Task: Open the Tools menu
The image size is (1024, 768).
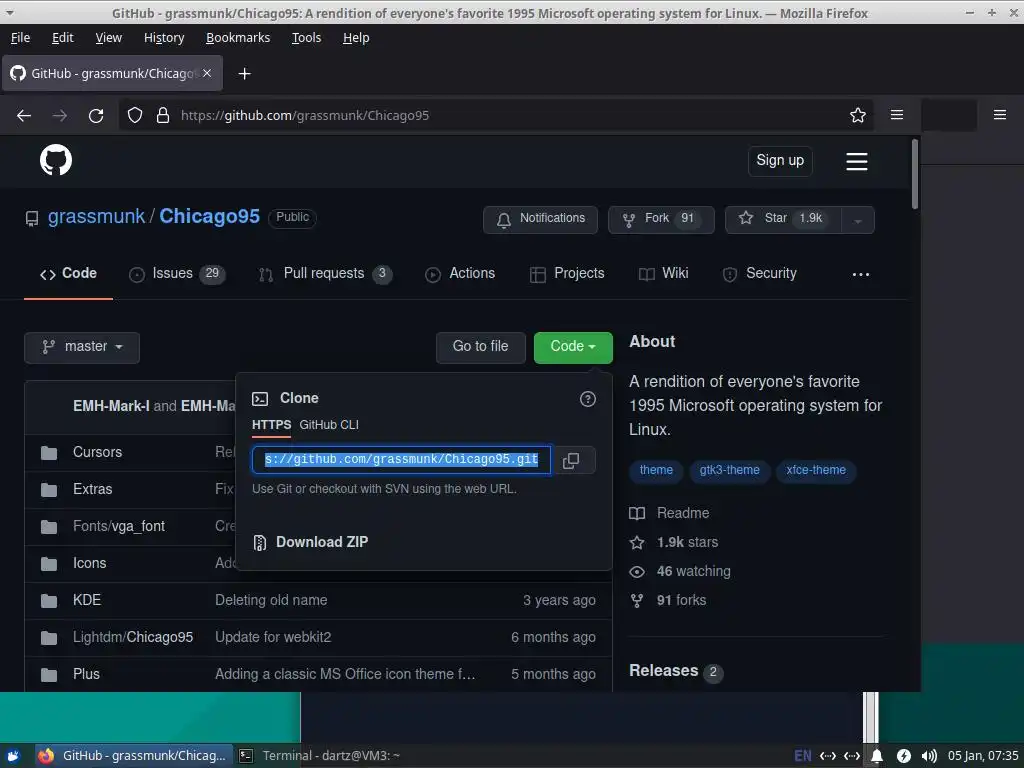Action: pos(306,38)
